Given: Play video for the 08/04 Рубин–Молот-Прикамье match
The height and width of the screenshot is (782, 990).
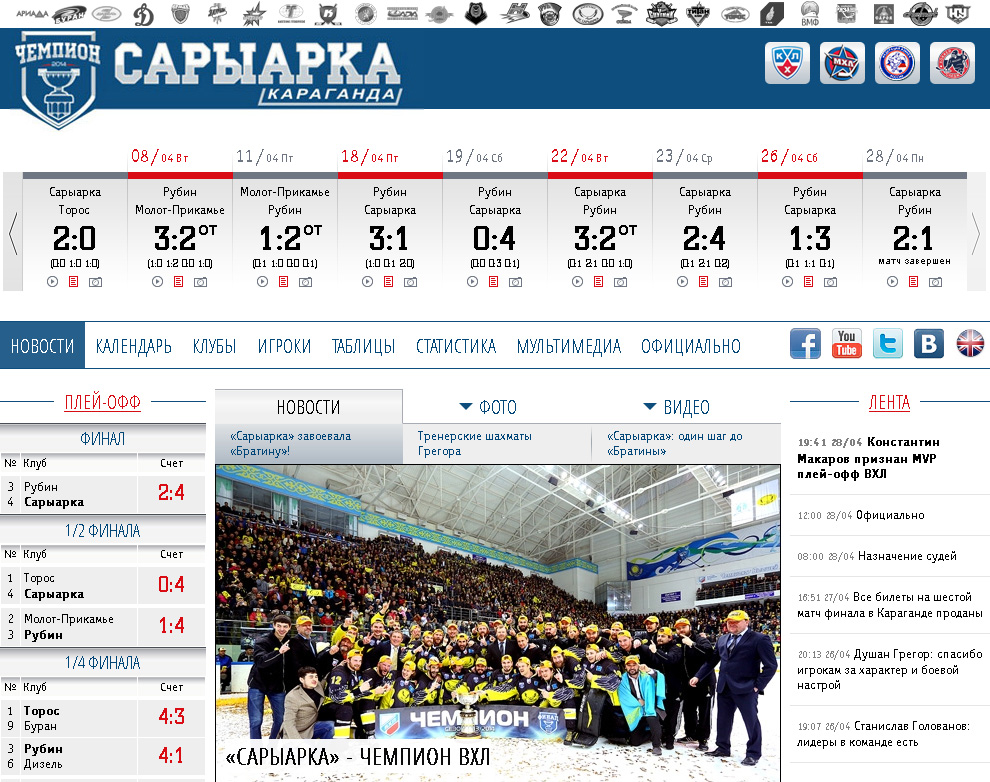Looking at the screenshot, I should 157,282.
